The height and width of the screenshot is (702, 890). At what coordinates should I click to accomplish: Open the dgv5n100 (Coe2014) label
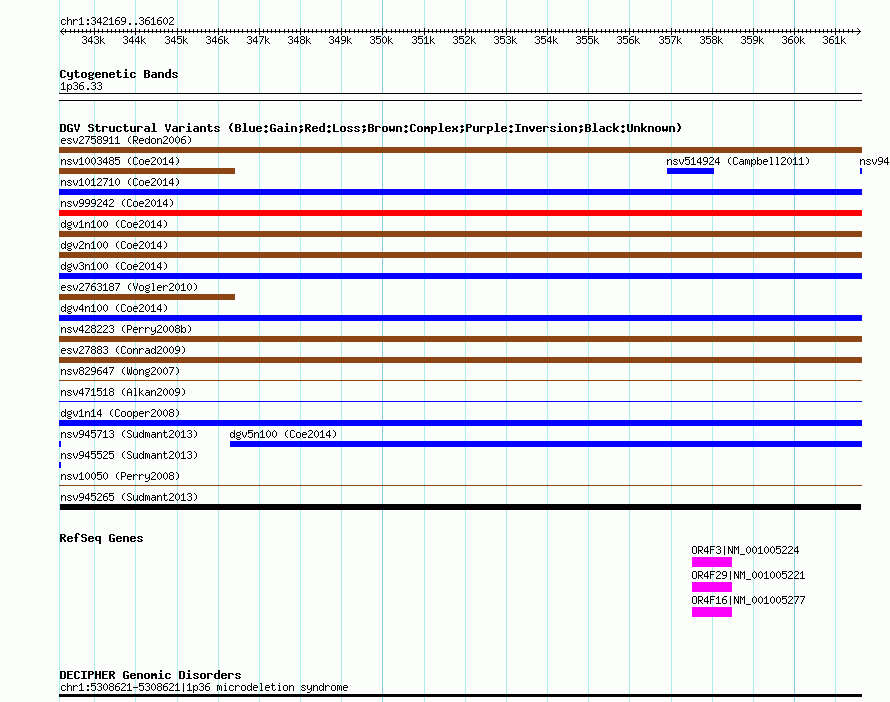click(283, 434)
